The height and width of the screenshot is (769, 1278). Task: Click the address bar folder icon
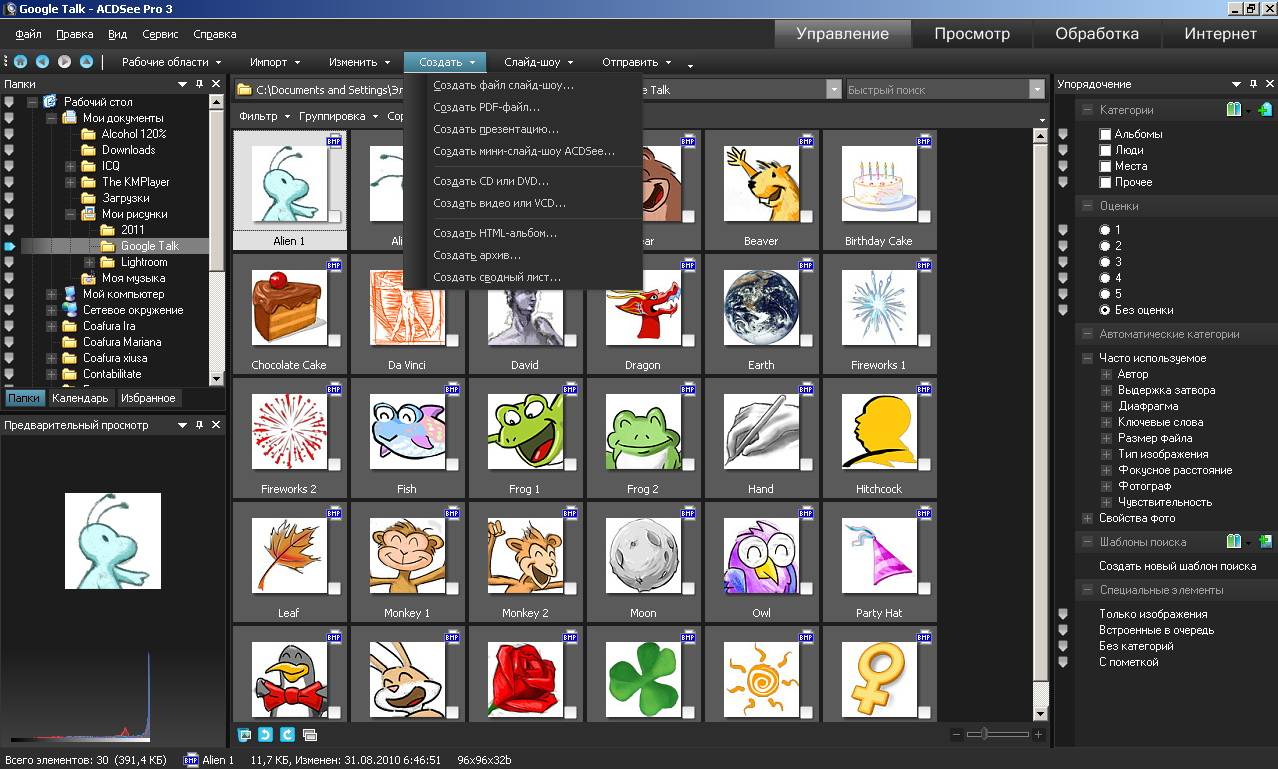point(244,90)
